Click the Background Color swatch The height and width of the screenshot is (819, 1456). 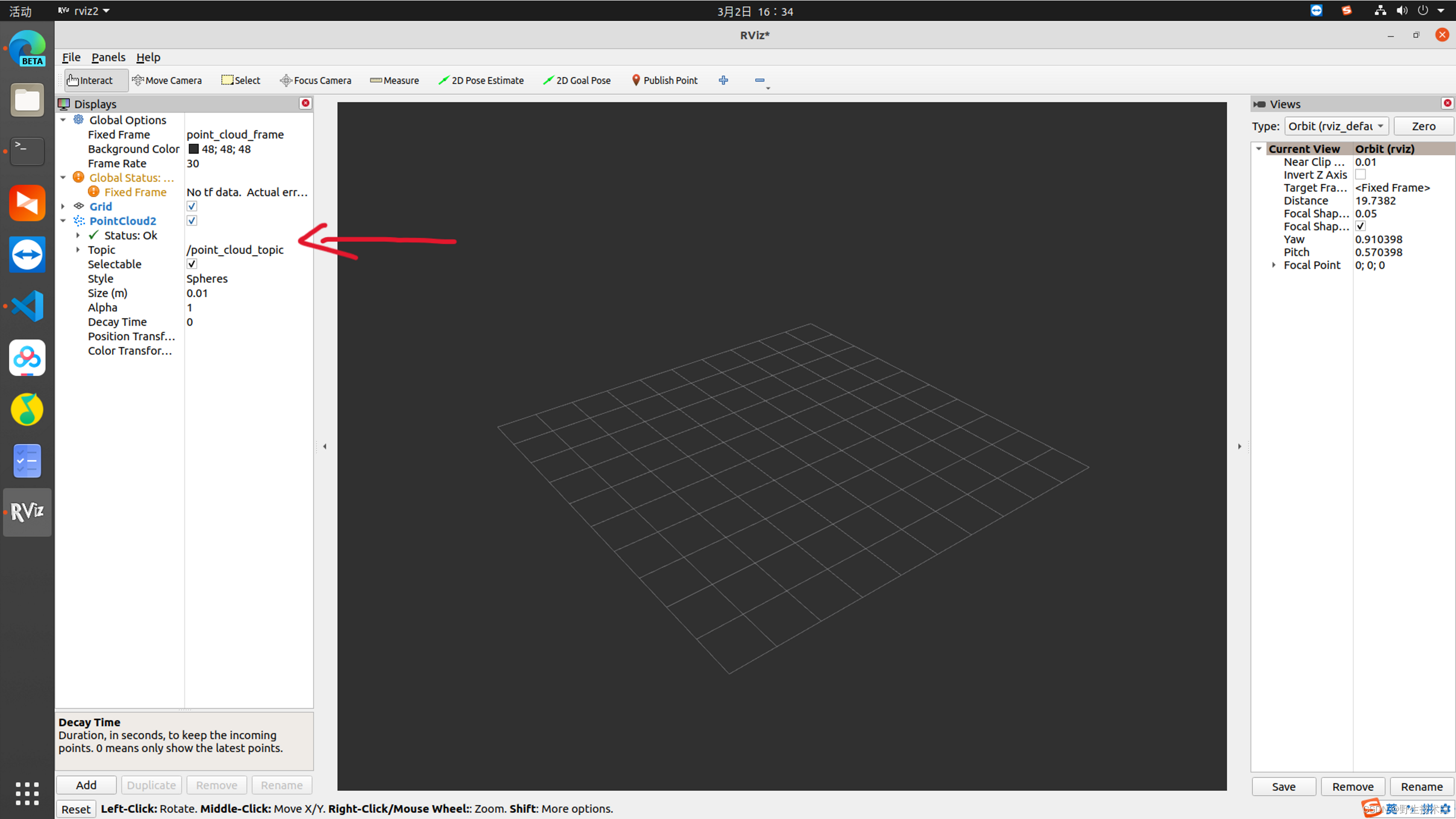[193, 148]
